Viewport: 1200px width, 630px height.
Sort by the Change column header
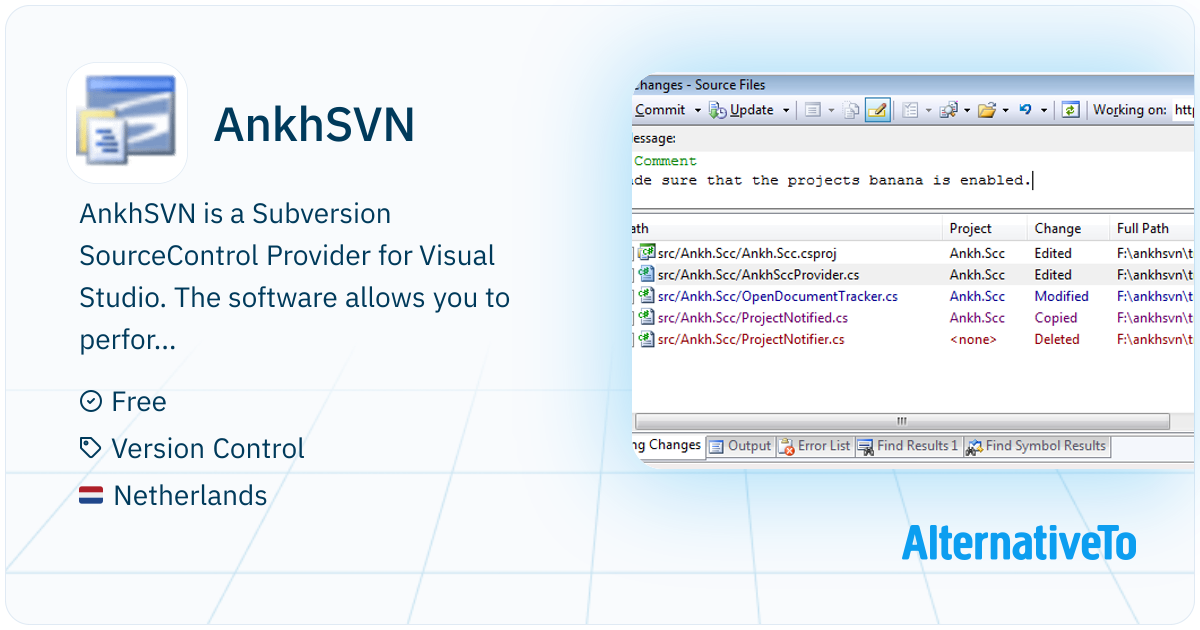[x=1068, y=228]
